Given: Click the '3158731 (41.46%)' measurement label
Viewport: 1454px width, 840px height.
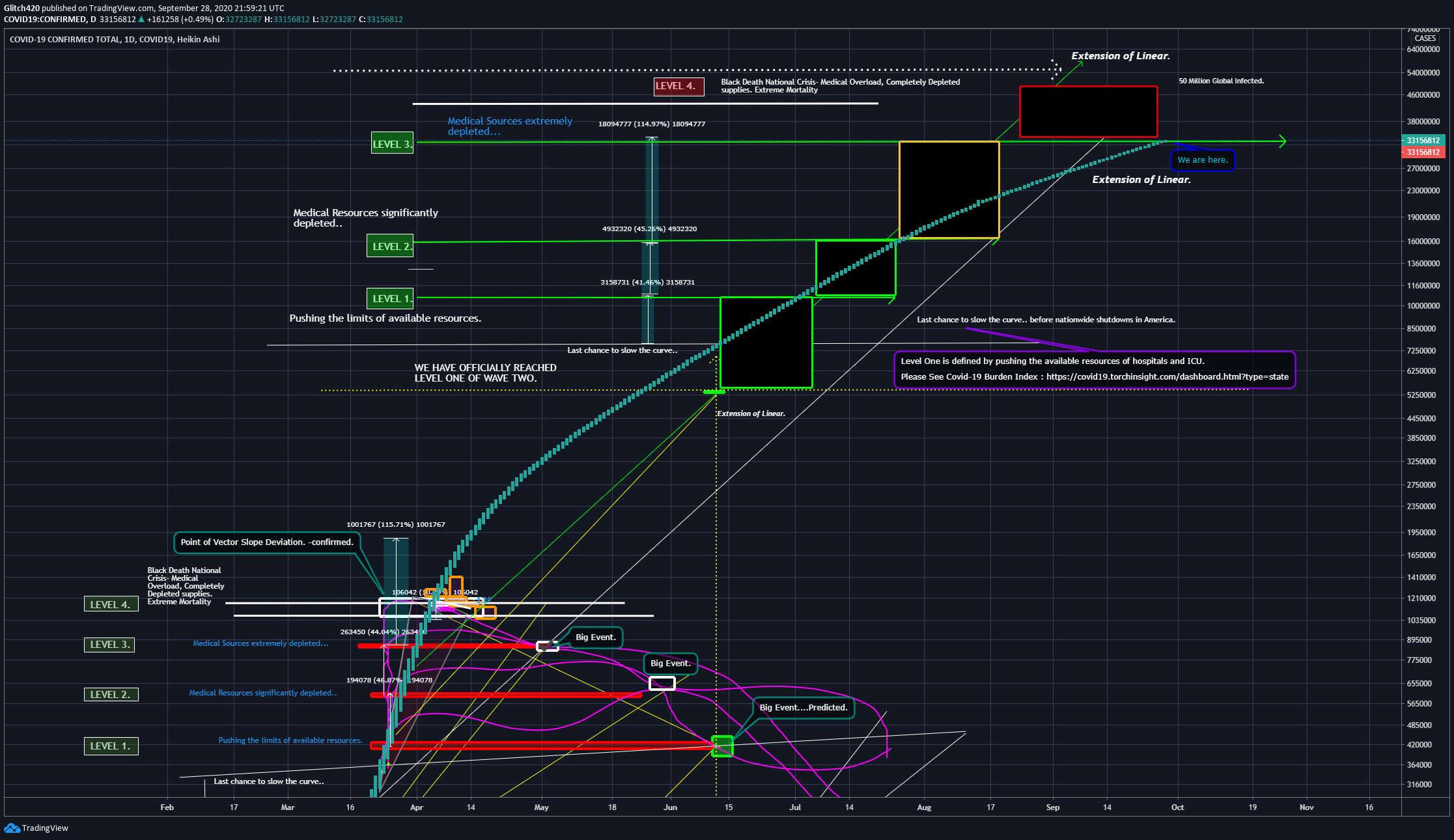Looking at the screenshot, I should tap(647, 283).
